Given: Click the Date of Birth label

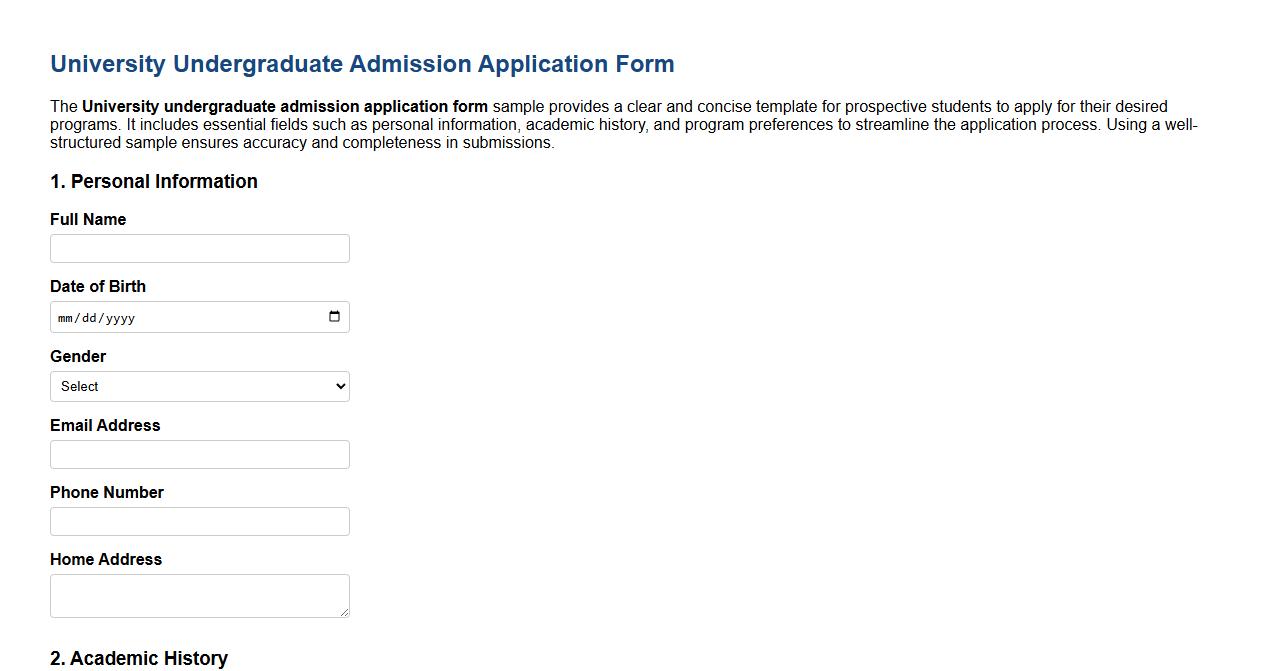Looking at the screenshot, I should 97,286.
